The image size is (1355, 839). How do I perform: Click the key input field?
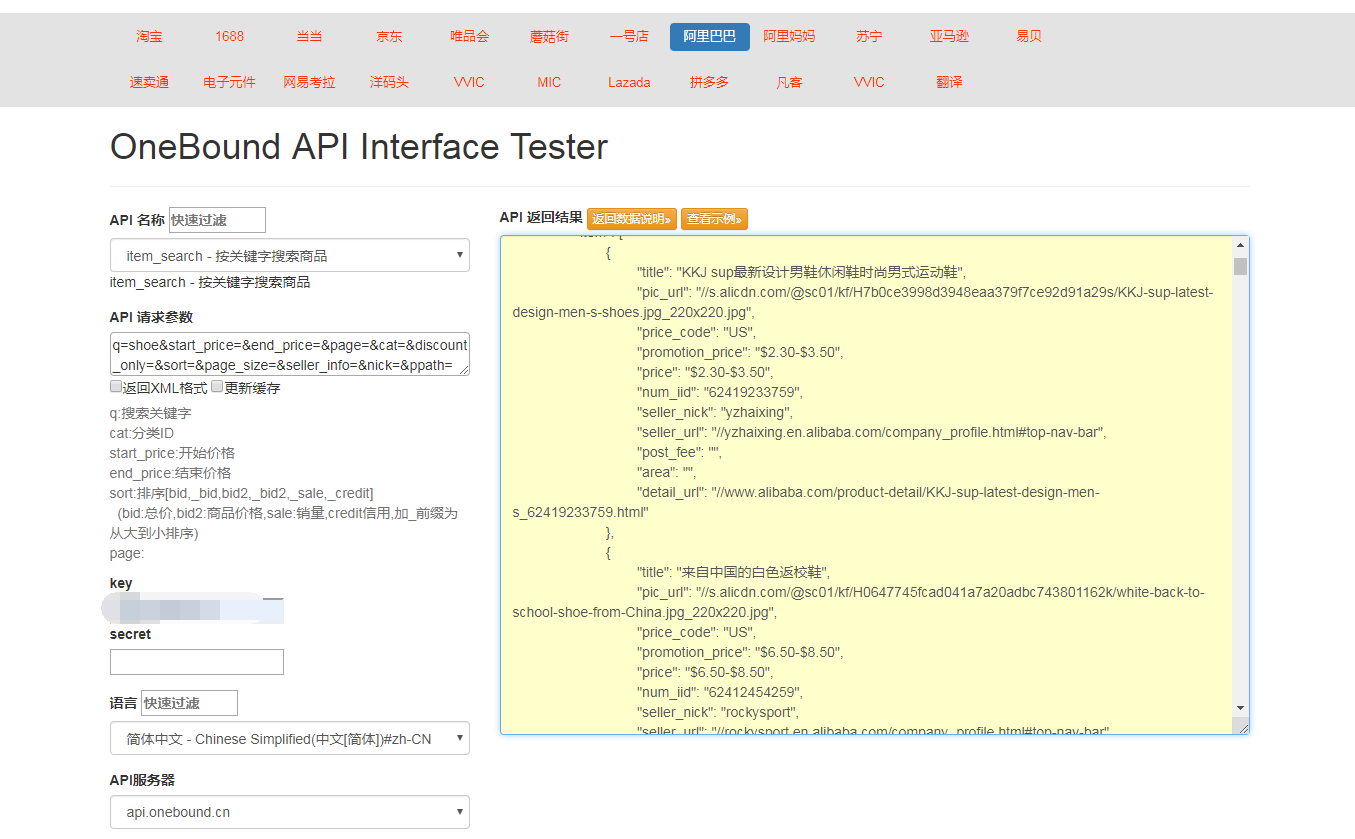197,610
